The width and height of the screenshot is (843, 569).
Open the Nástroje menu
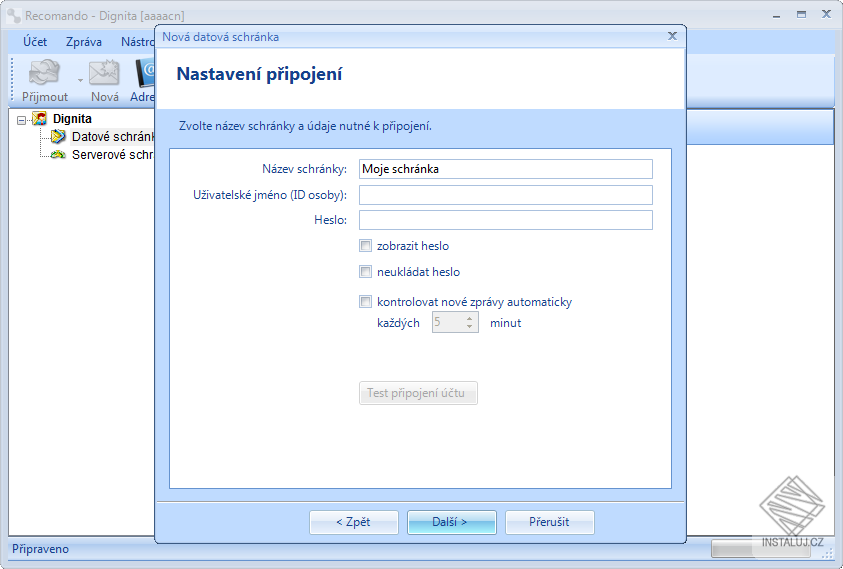point(138,42)
